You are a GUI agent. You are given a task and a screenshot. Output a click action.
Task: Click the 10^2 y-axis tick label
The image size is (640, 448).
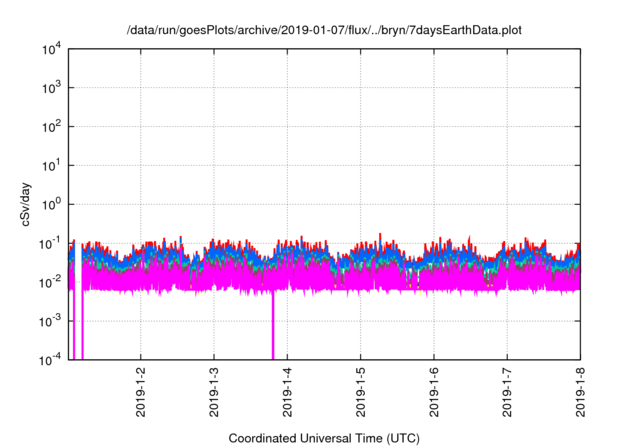(x=52, y=127)
